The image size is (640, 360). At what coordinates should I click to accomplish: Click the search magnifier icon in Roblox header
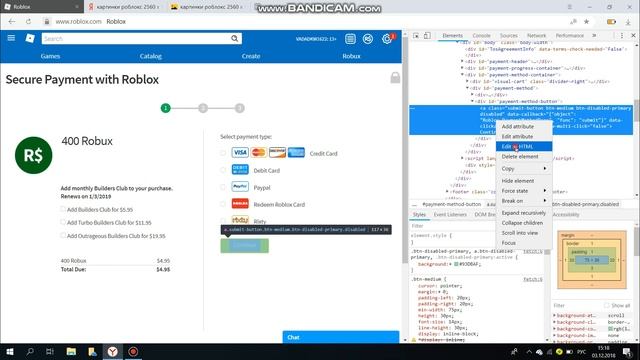[234, 38]
